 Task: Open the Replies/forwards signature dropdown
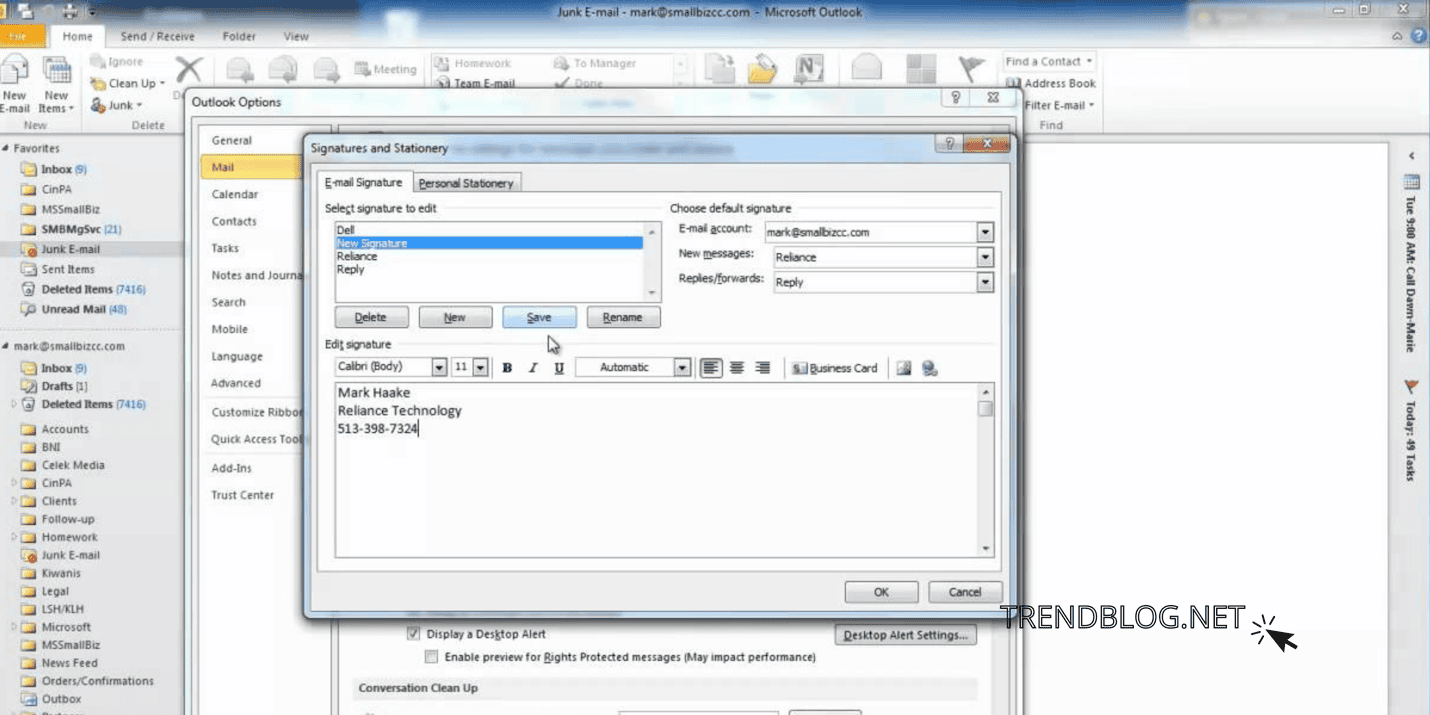[985, 282]
